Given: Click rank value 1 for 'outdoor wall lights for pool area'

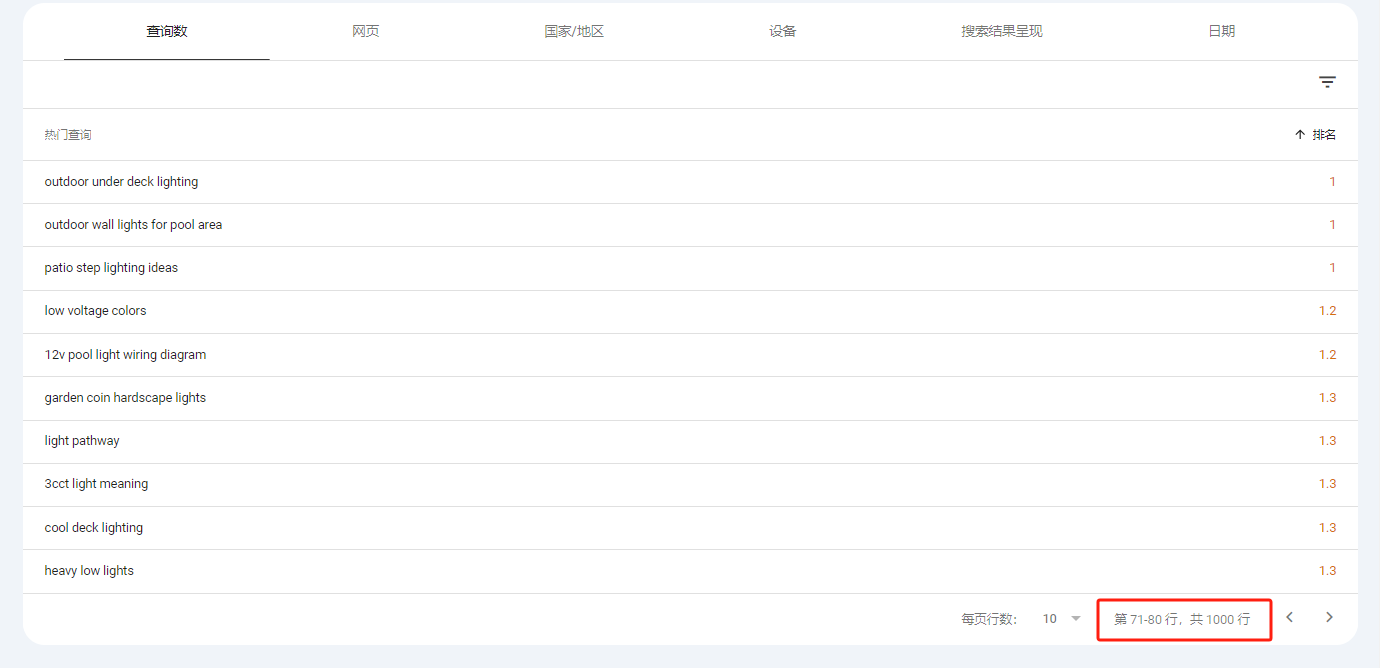Looking at the screenshot, I should (x=1332, y=225).
